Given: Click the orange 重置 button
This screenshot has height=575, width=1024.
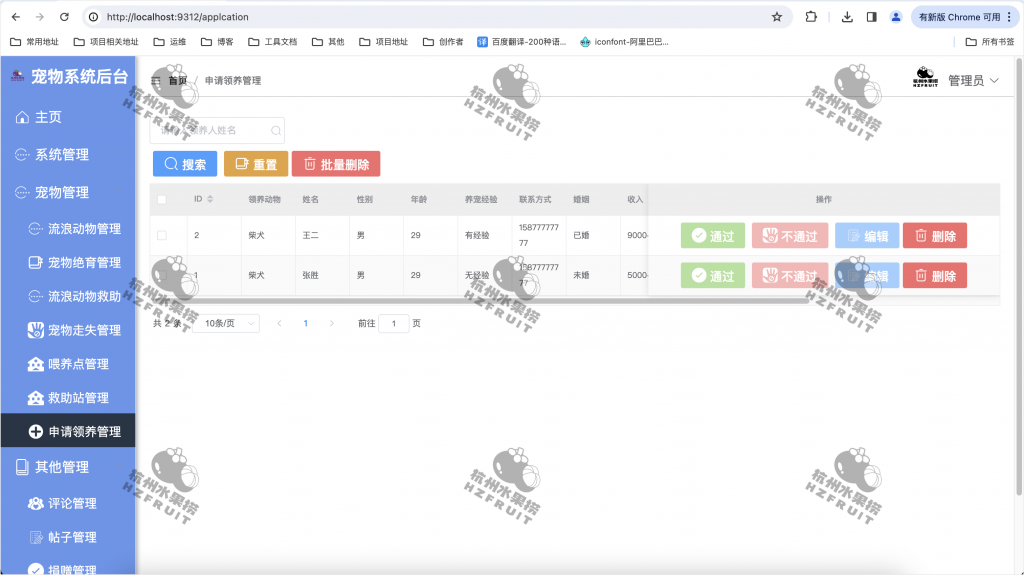Looking at the screenshot, I should 256,164.
